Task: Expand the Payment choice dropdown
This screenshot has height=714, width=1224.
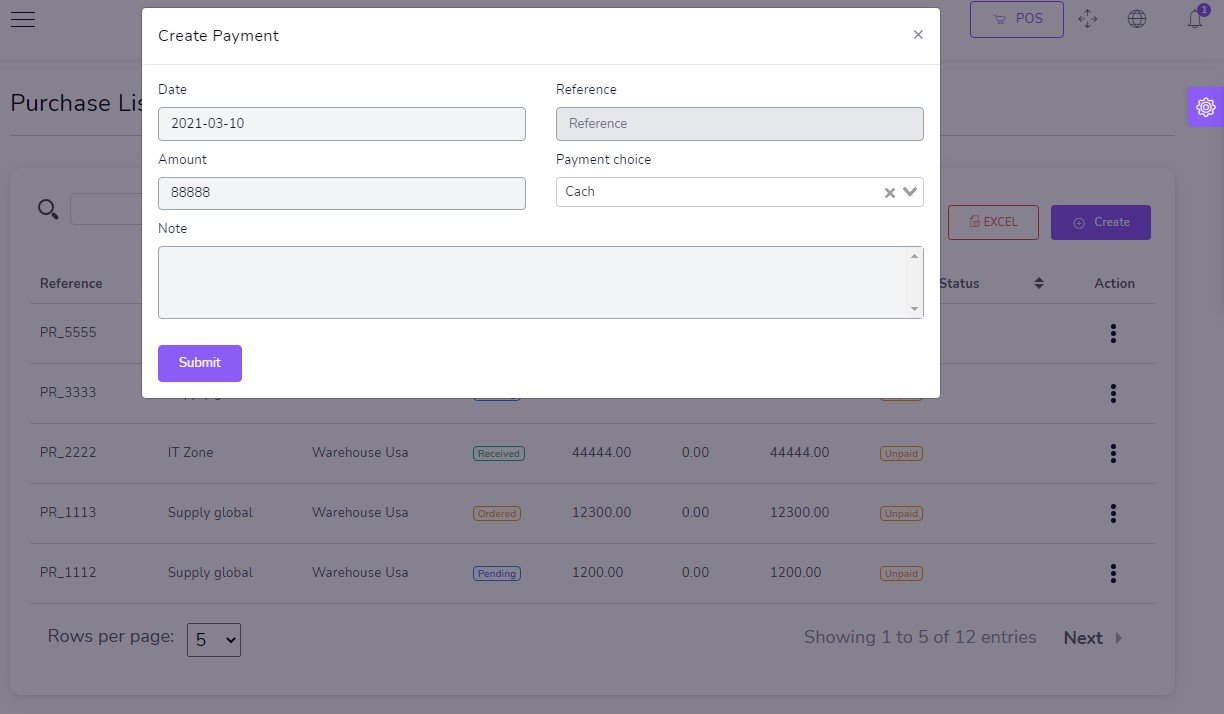Action: pos(910,192)
